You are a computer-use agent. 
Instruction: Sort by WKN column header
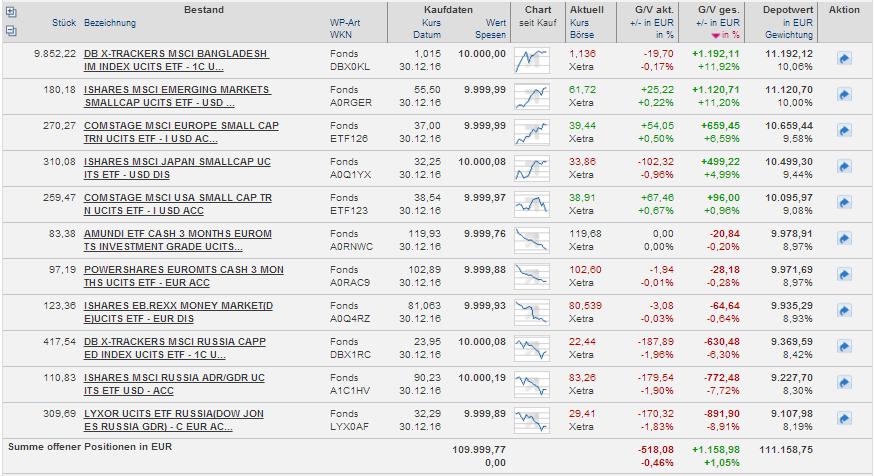[x=340, y=35]
